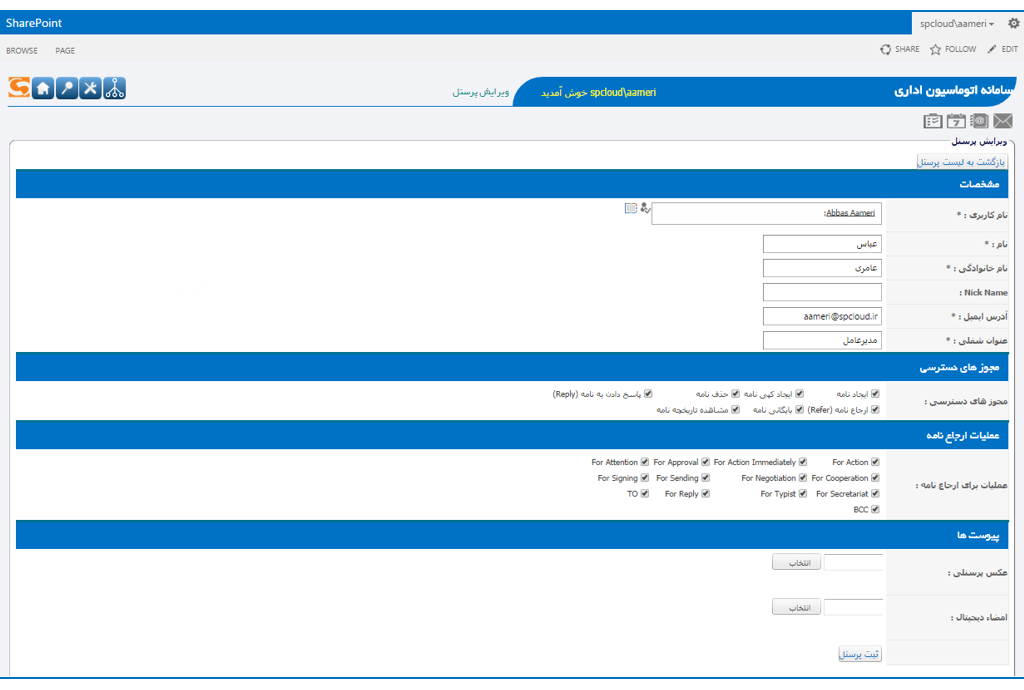Click the home icon in the toolbar
This screenshot has width=1024, height=690.
[43, 88]
